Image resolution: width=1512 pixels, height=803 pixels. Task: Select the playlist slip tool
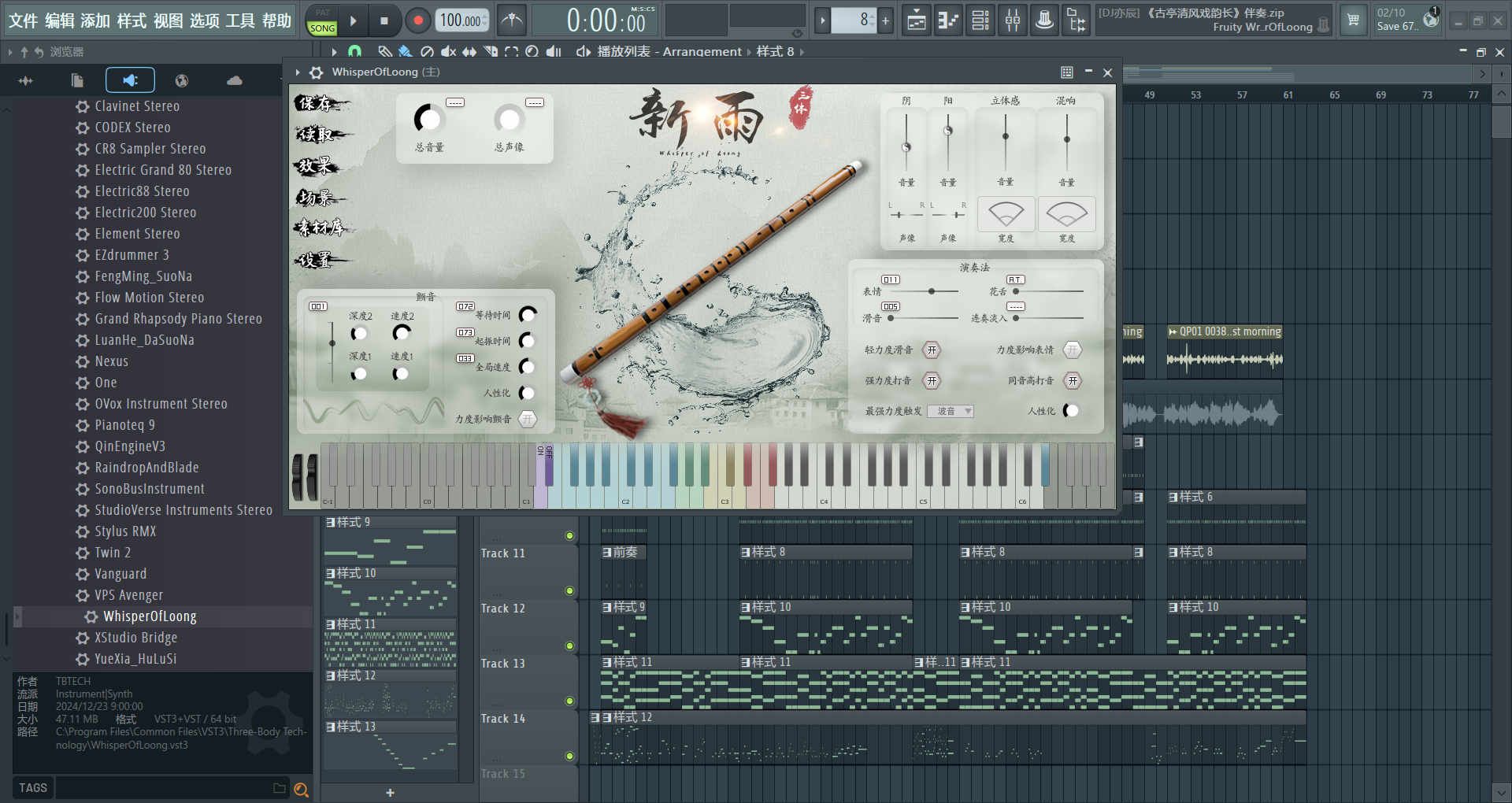tap(469, 52)
